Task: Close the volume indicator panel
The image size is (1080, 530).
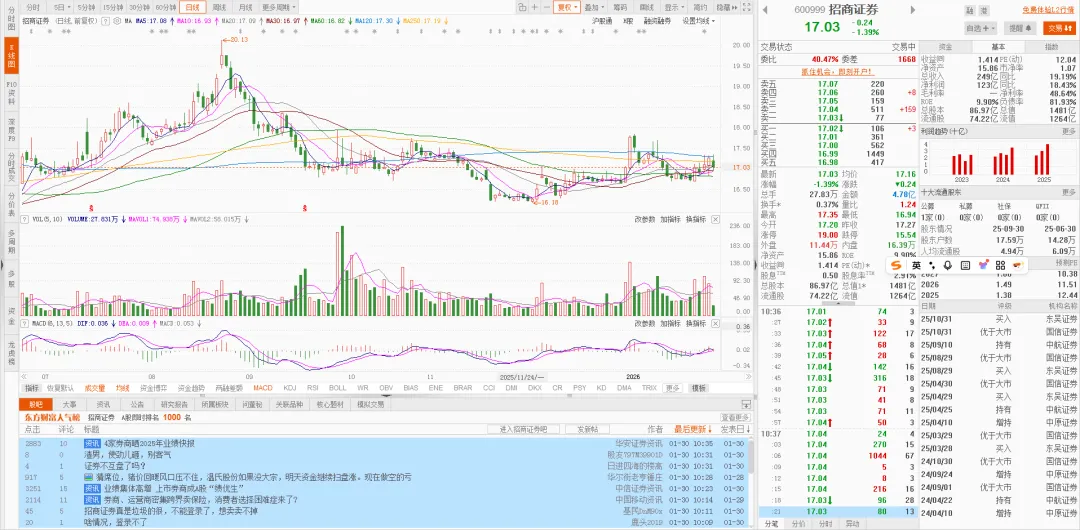Action: (x=716, y=219)
